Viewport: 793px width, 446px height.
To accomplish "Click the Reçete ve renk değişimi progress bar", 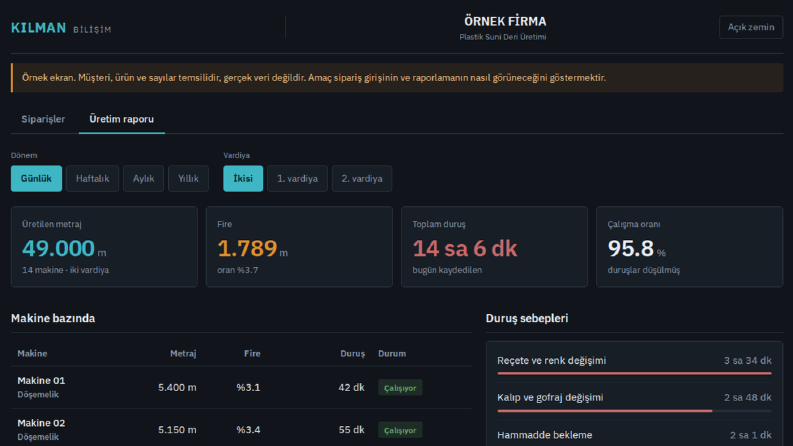I will click(634, 374).
